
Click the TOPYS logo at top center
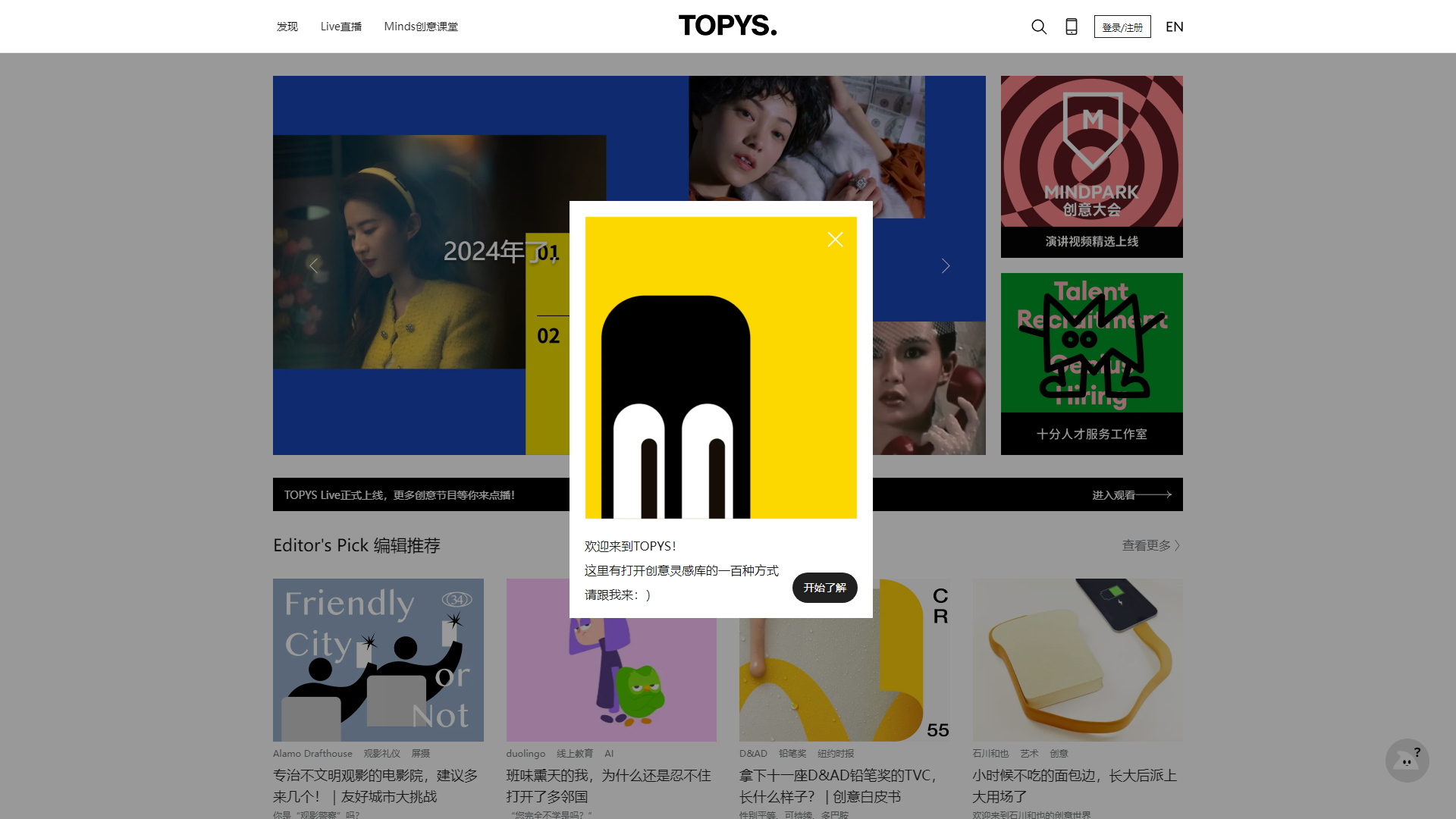tap(726, 25)
